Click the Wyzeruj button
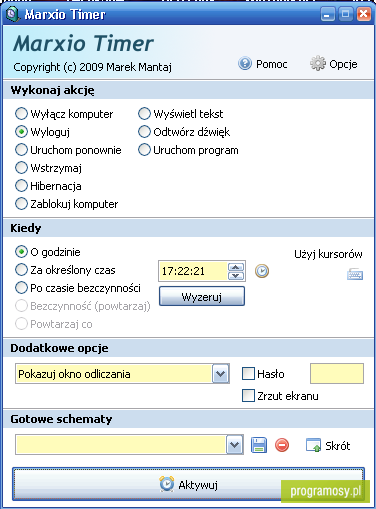The height and width of the screenshot is (509, 376). (202, 296)
